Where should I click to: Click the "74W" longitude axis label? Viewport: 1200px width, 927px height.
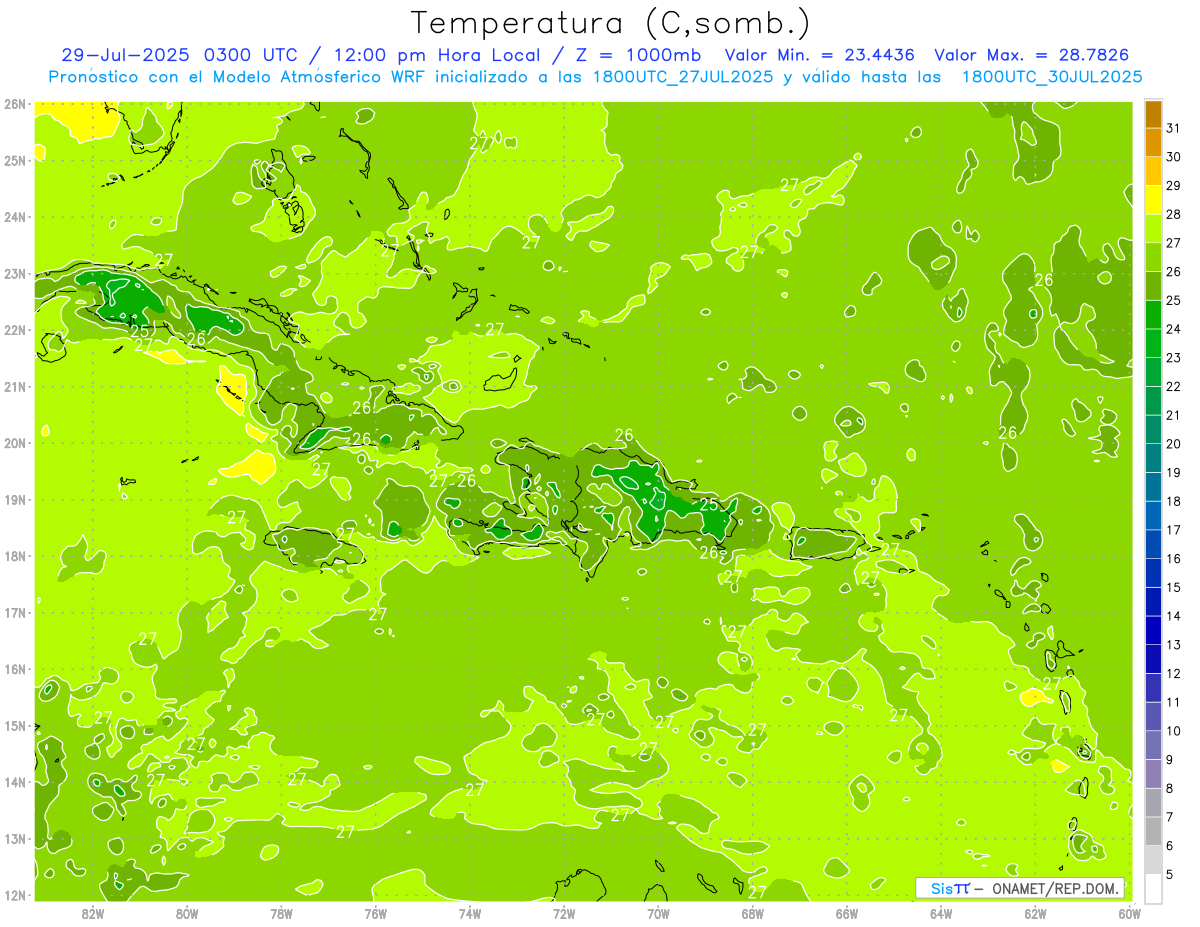pos(470,914)
